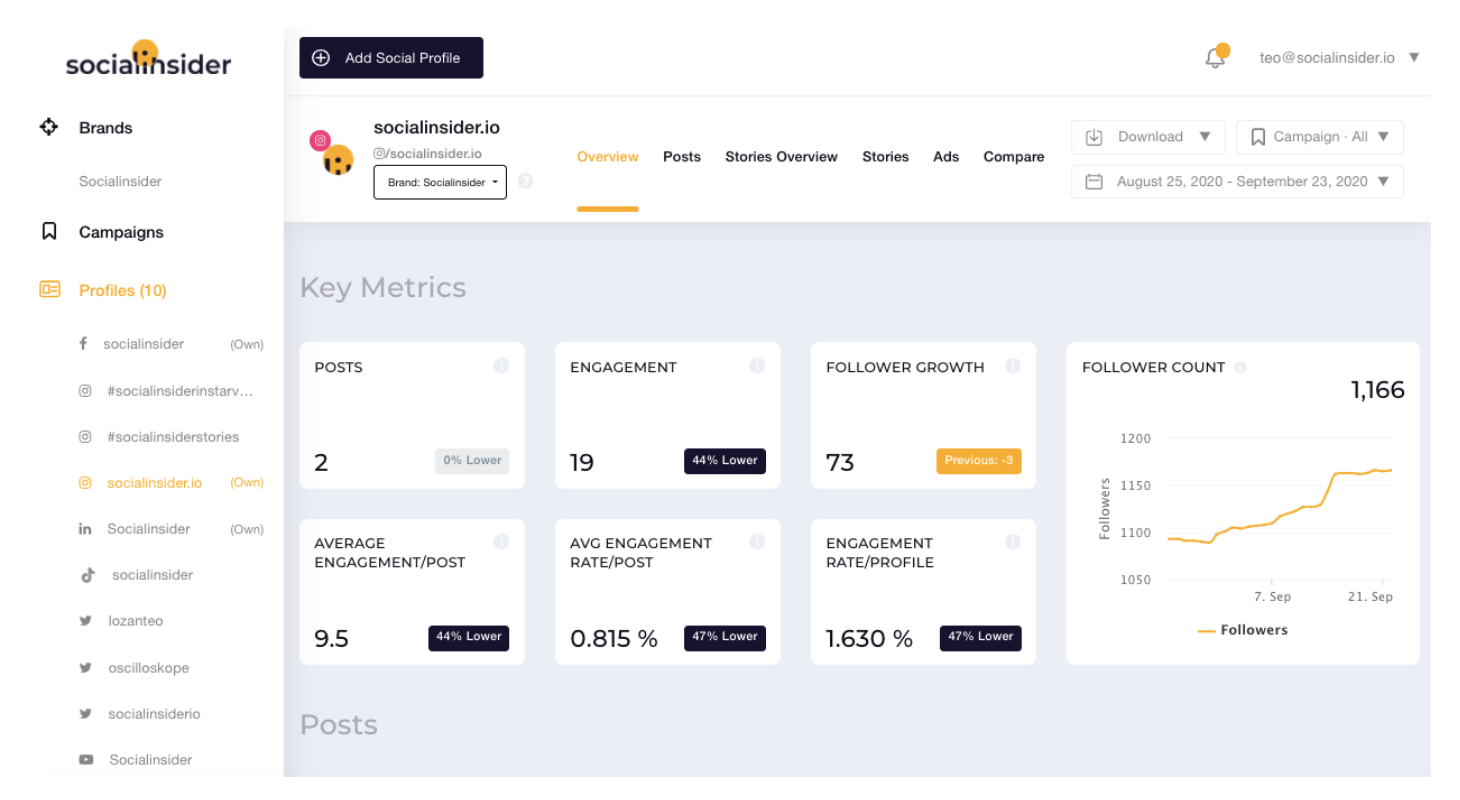Open the Brands section
Screen dimensions: 1460x800
click(106, 128)
